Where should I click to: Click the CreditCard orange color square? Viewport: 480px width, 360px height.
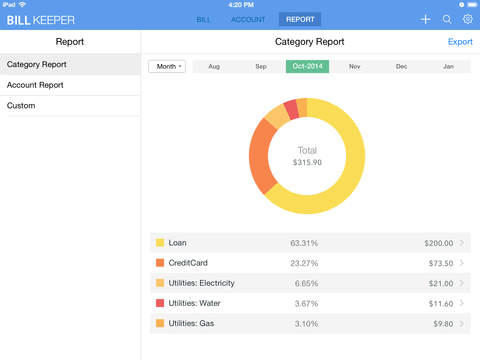tap(160, 263)
